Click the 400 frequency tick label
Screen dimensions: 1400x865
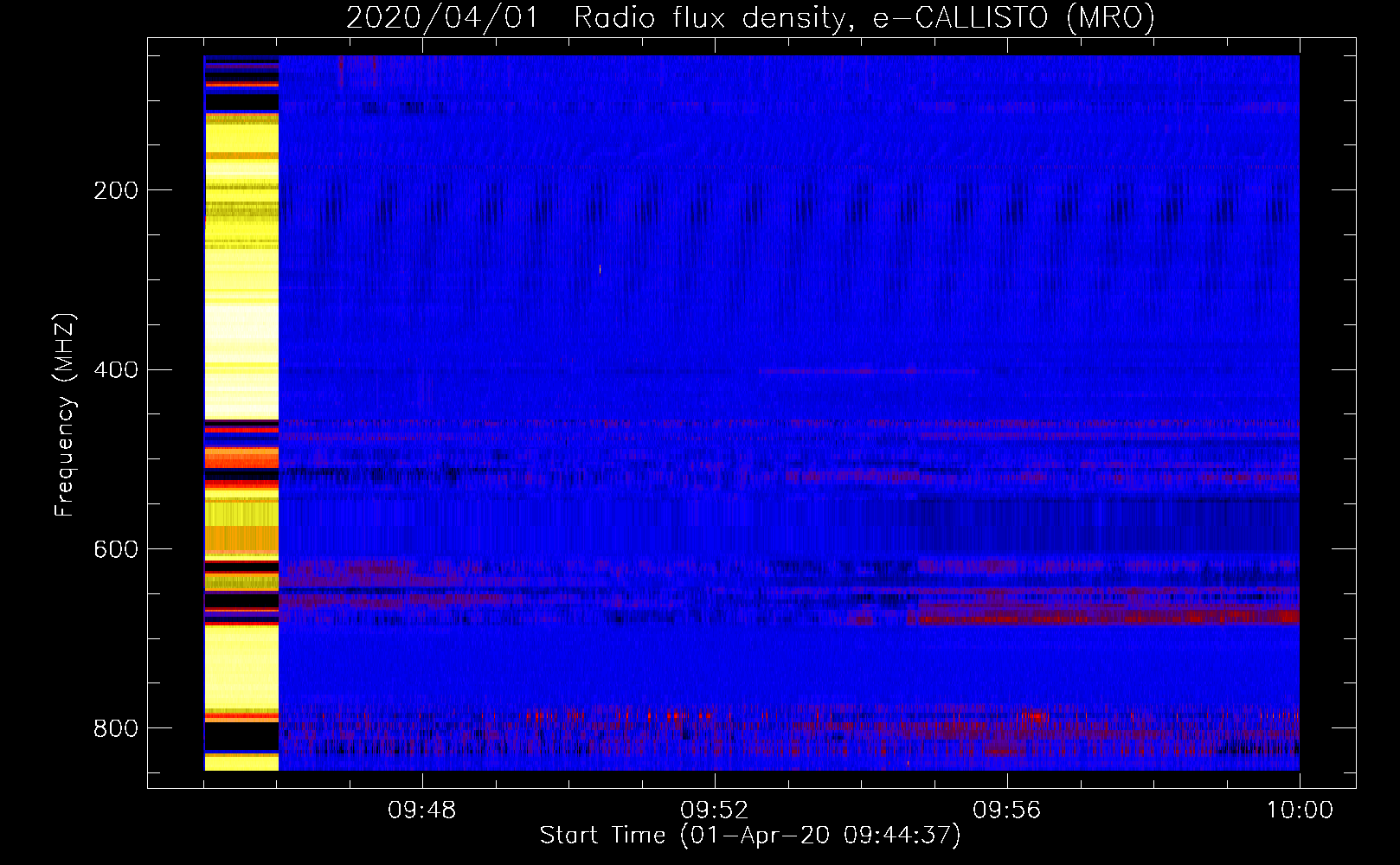pos(116,370)
